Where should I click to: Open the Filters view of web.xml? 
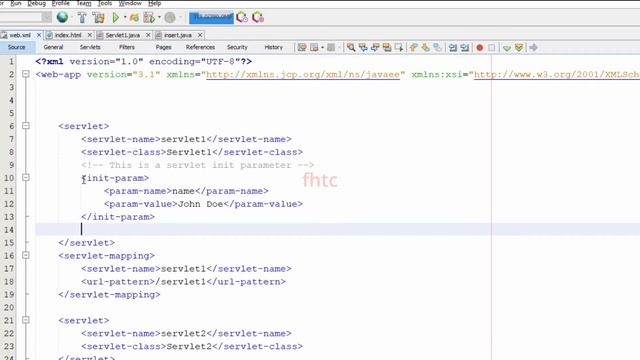[127, 47]
